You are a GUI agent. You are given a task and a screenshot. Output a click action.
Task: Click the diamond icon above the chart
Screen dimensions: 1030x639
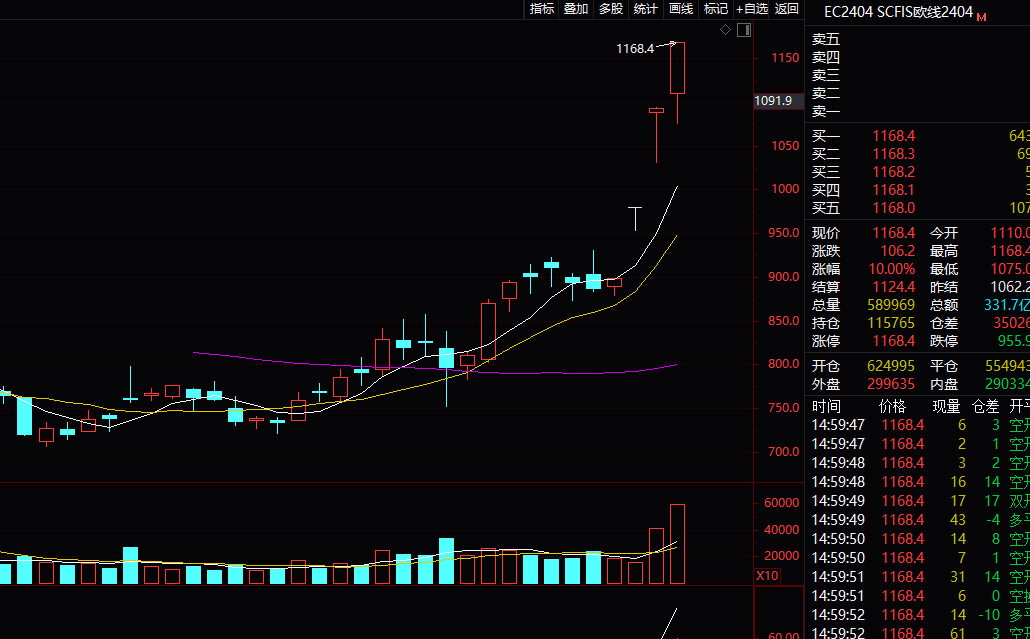[726, 31]
